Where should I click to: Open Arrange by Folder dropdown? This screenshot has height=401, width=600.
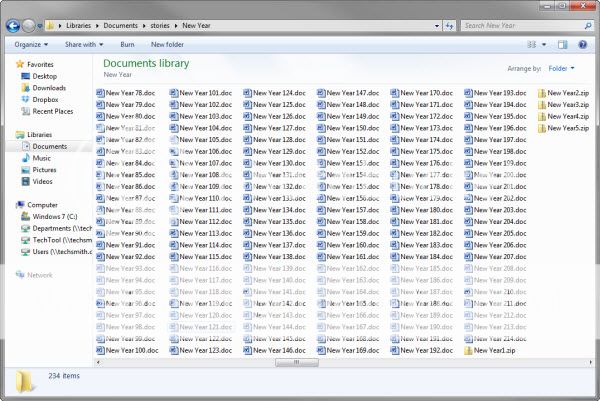(561, 68)
